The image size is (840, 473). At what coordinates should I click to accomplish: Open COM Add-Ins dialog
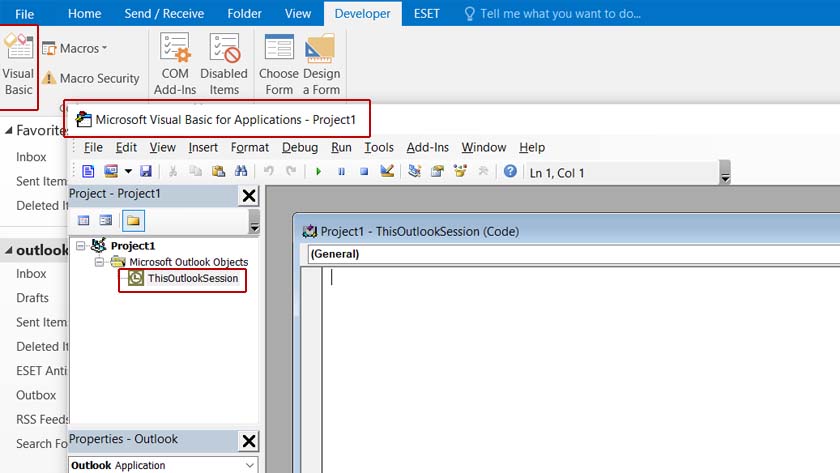tap(175, 64)
